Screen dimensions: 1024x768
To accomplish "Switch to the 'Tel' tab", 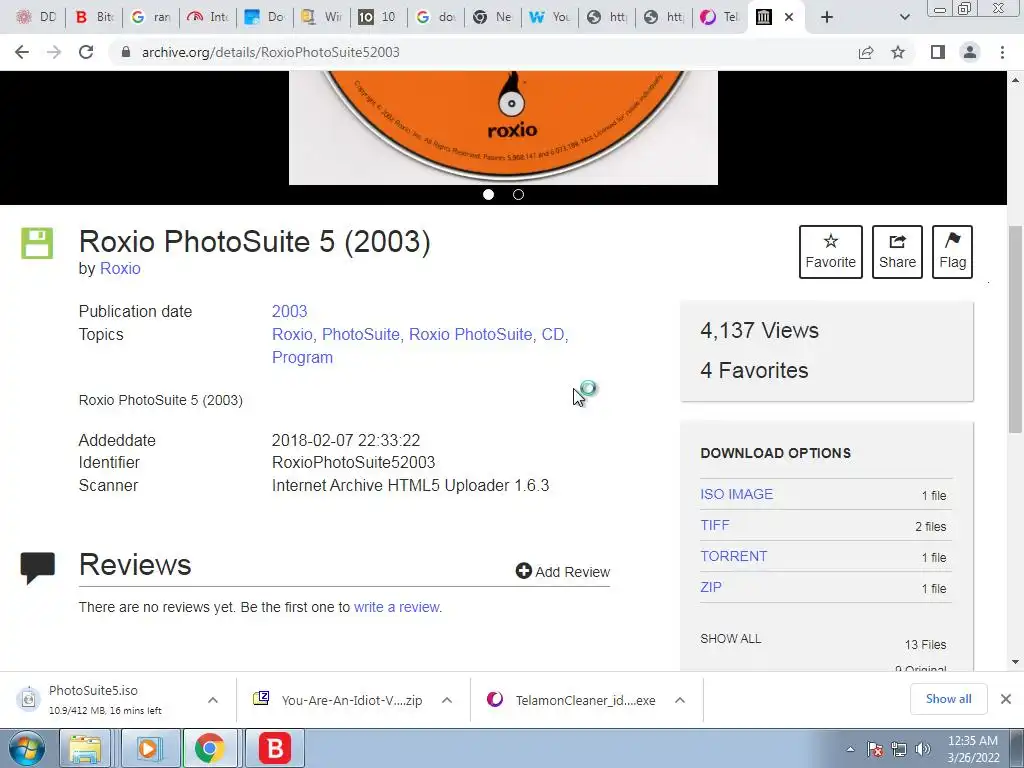I will (719, 17).
